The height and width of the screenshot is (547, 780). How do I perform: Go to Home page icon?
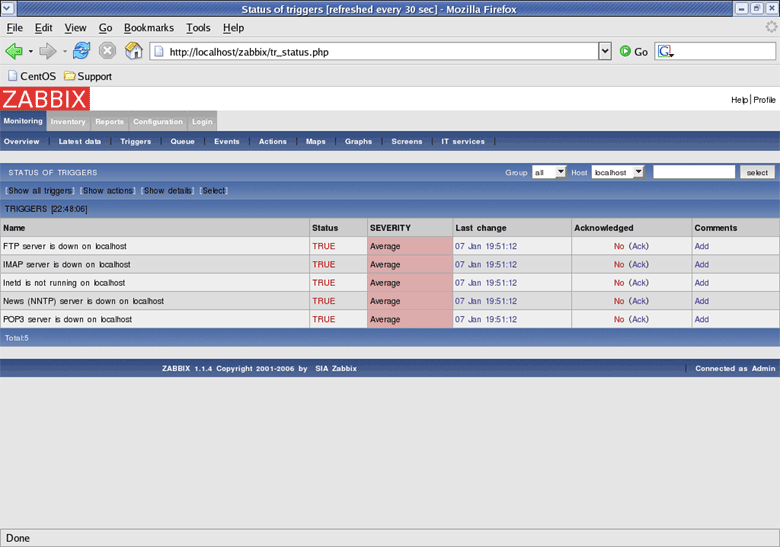click(x=133, y=51)
